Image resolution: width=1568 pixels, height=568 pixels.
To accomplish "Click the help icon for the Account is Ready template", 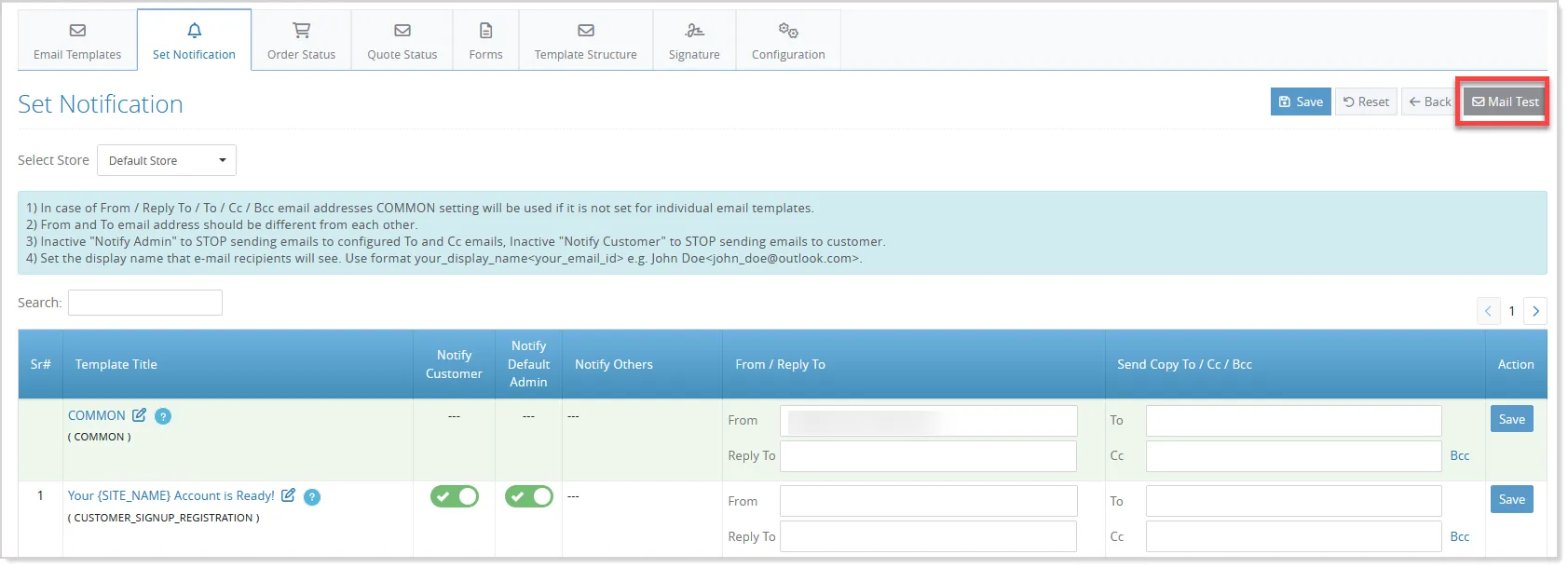I will (x=312, y=497).
